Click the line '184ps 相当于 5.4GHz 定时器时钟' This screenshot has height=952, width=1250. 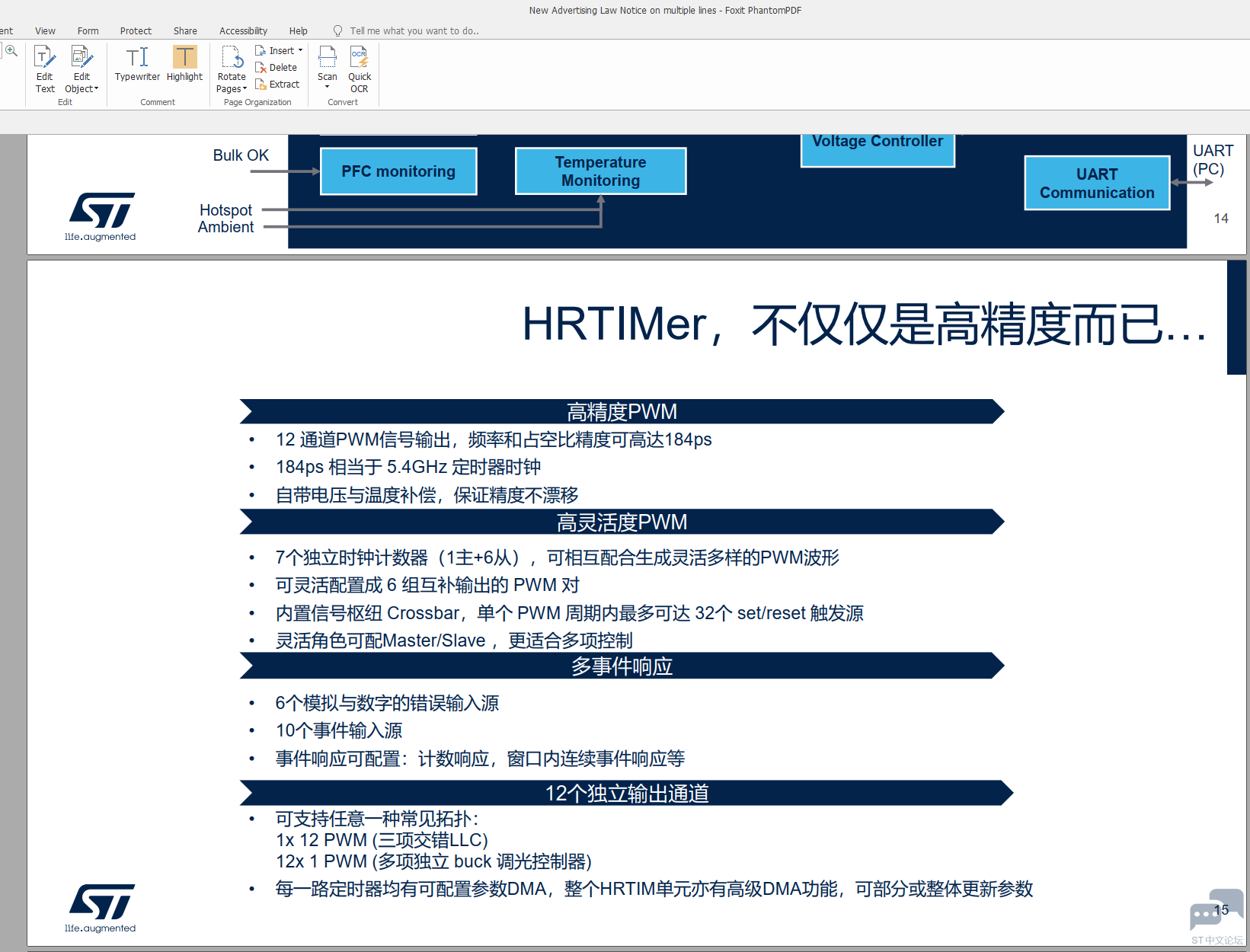[408, 467]
